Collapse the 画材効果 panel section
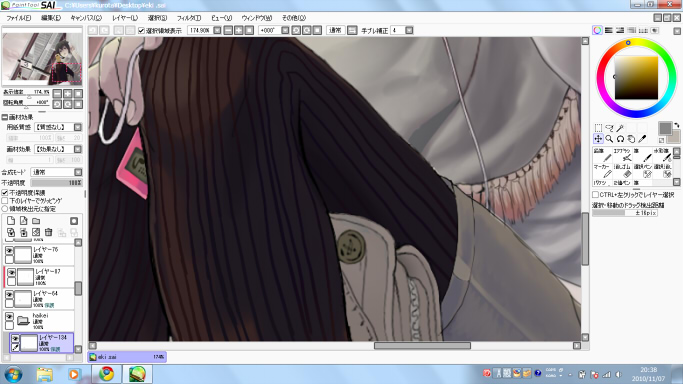Screen dimensions: 683x384 5,117
